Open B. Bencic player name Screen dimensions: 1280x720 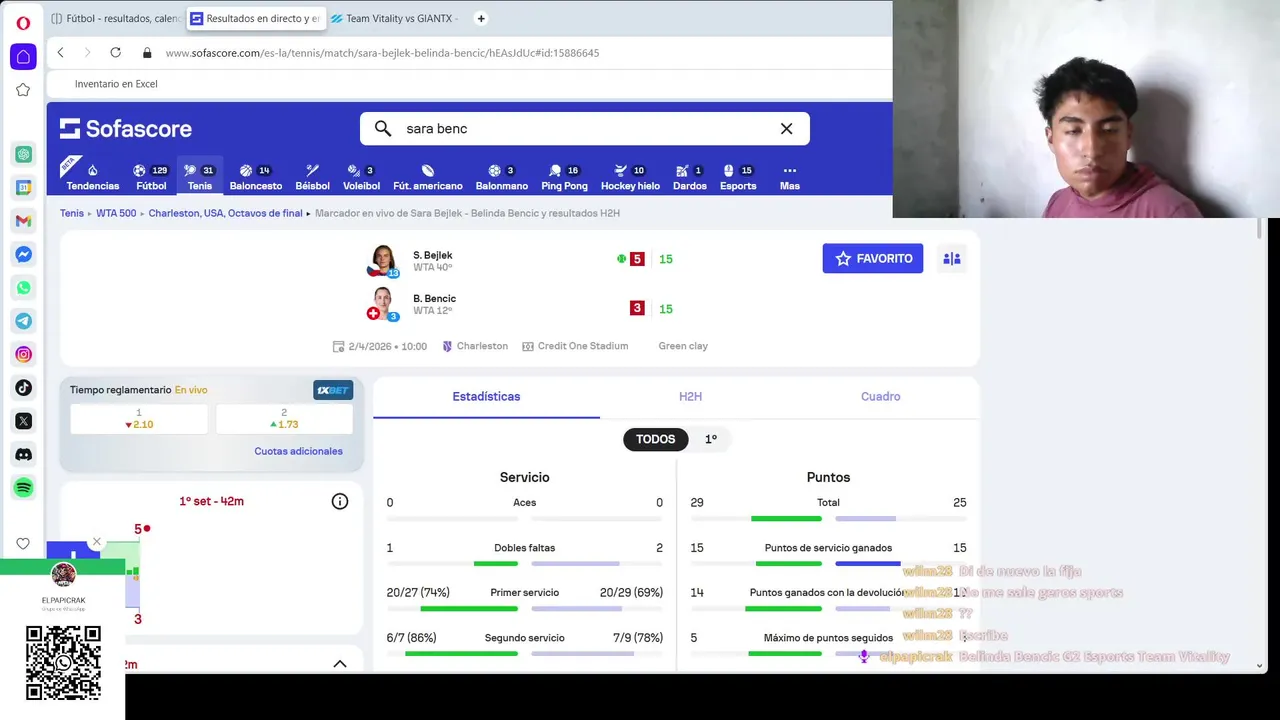(x=434, y=298)
